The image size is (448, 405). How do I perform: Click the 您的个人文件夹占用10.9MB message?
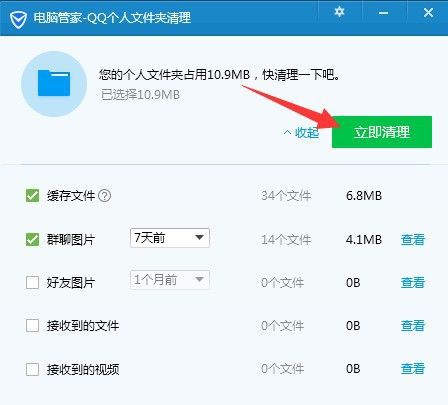[x=219, y=75]
